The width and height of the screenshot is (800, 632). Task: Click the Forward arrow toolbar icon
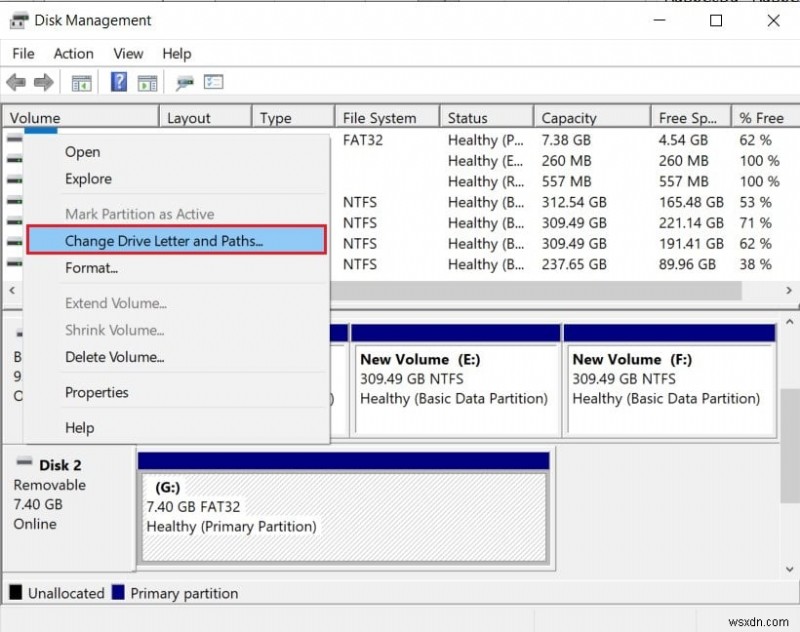point(43,83)
